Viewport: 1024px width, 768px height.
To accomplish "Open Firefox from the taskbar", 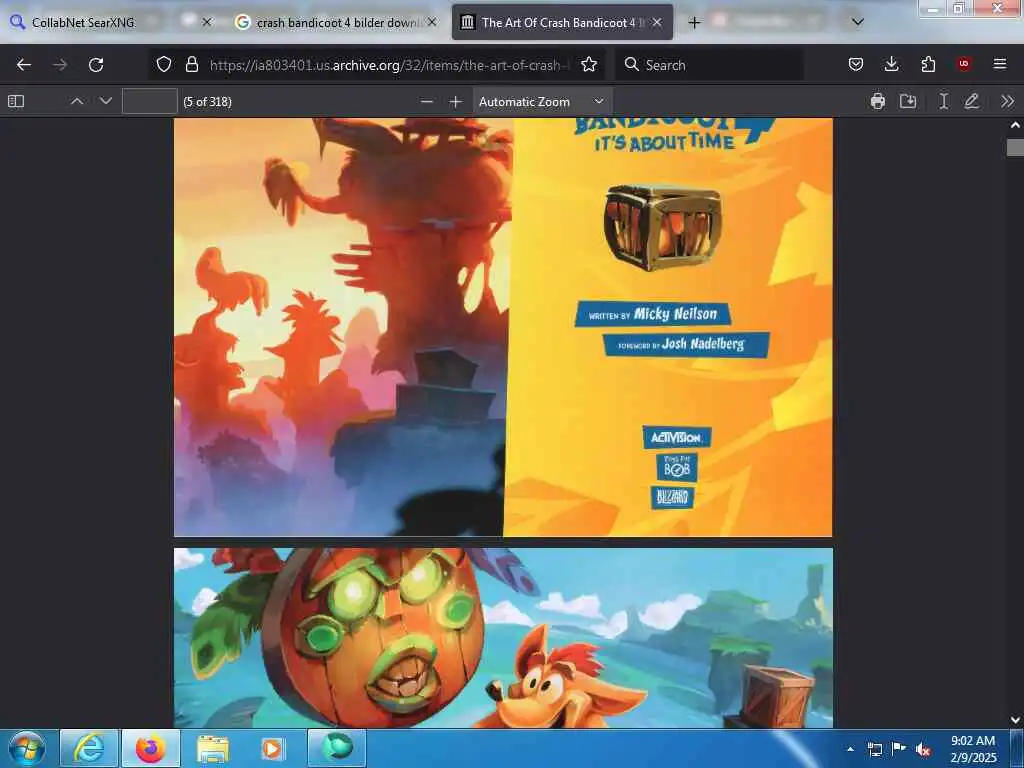I will [151, 748].
